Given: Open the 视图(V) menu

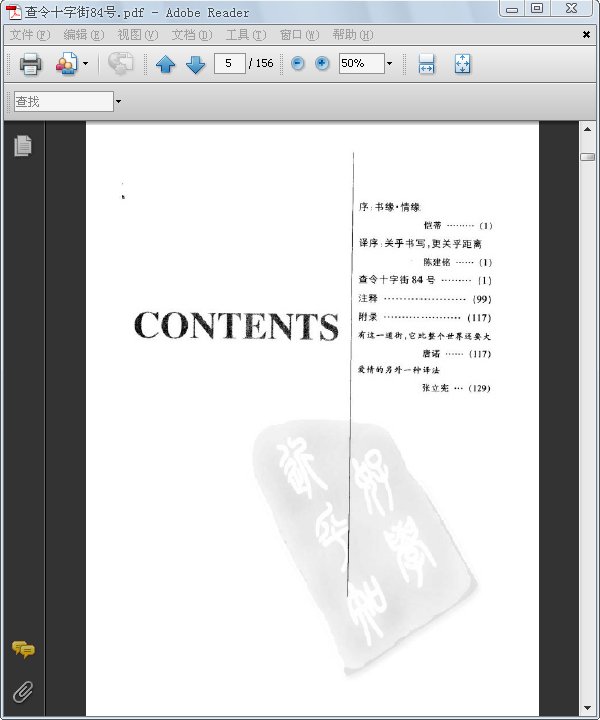Looking at the screenshot, I should coord(138,35).
